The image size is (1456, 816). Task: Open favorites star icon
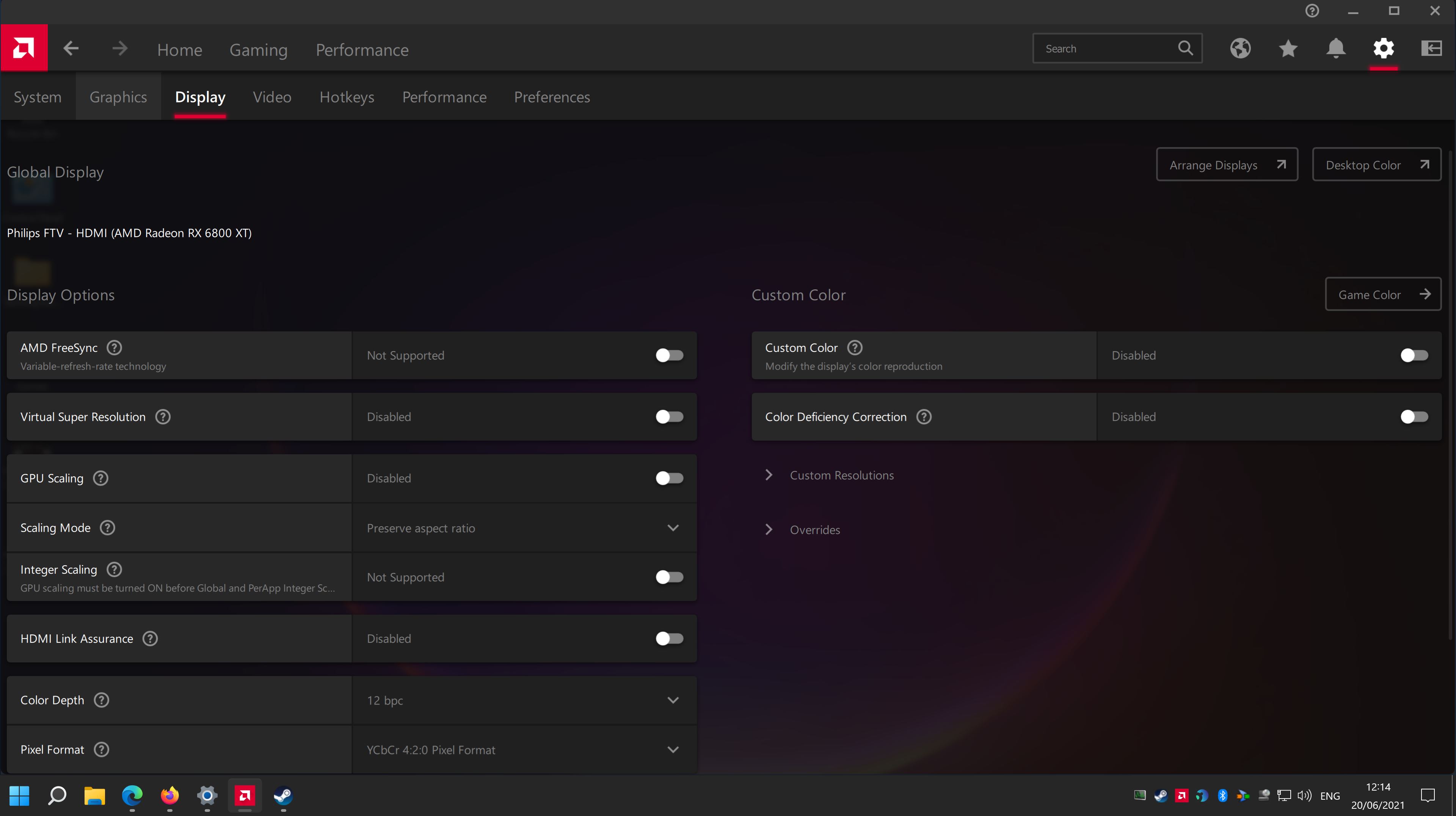pyautogui.click(x=1288, y=49)
